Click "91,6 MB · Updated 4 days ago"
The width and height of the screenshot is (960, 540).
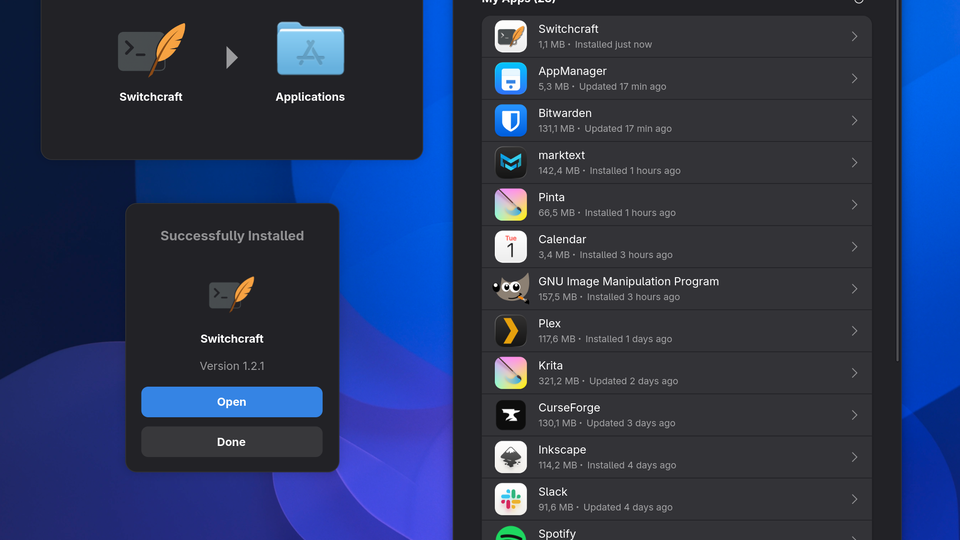coord(606,508)
